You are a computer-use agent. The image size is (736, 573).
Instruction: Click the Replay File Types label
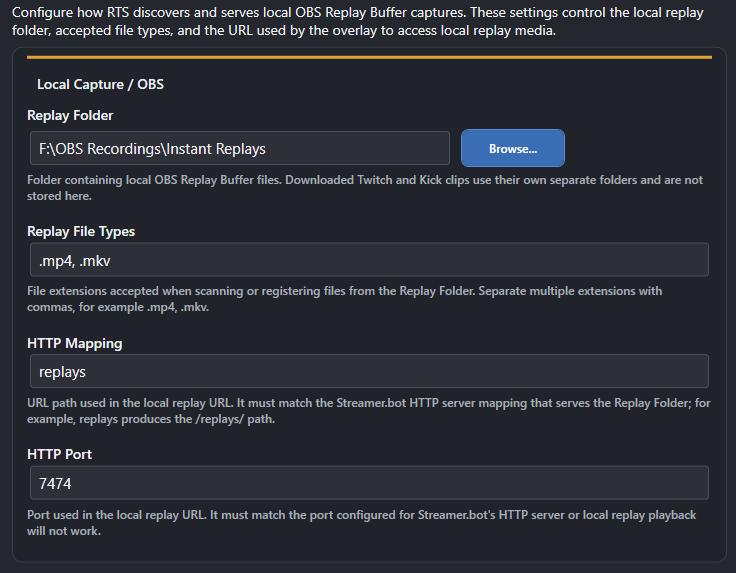[x=81, y=231]
